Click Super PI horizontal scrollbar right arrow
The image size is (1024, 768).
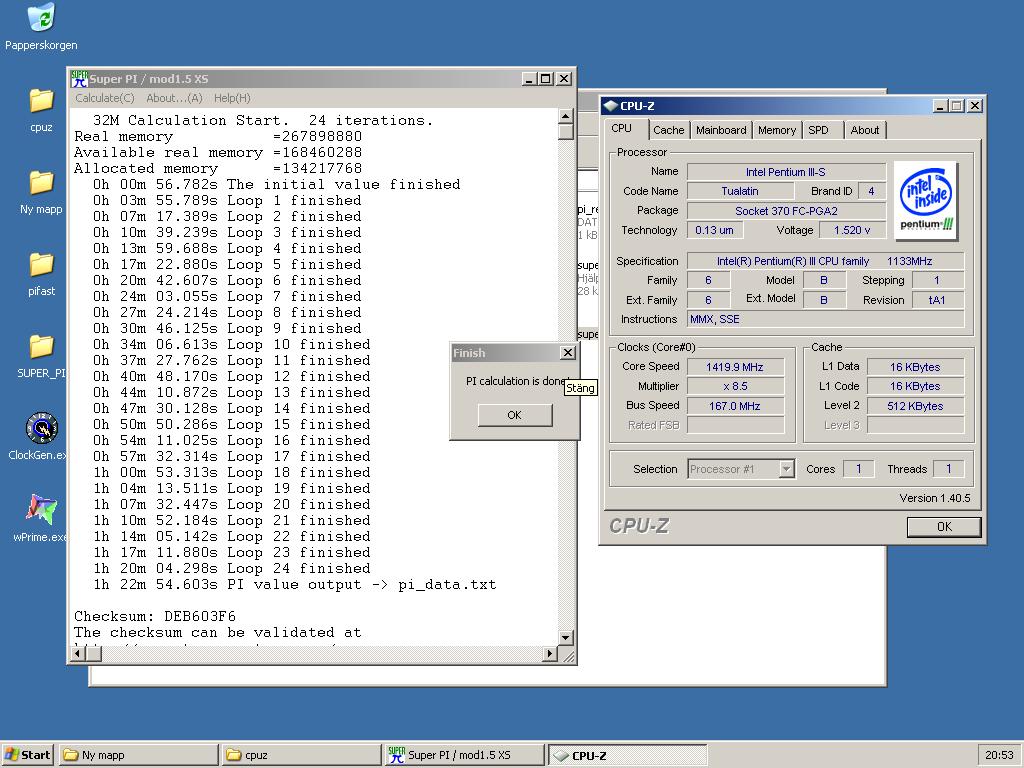point(550,653)
